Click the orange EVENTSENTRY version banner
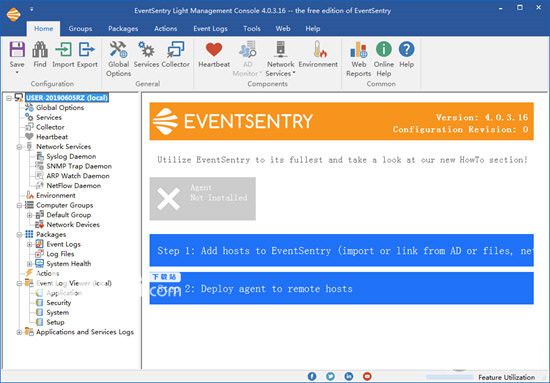The height and width of the screenshot is (383, 550). point(342,121)
